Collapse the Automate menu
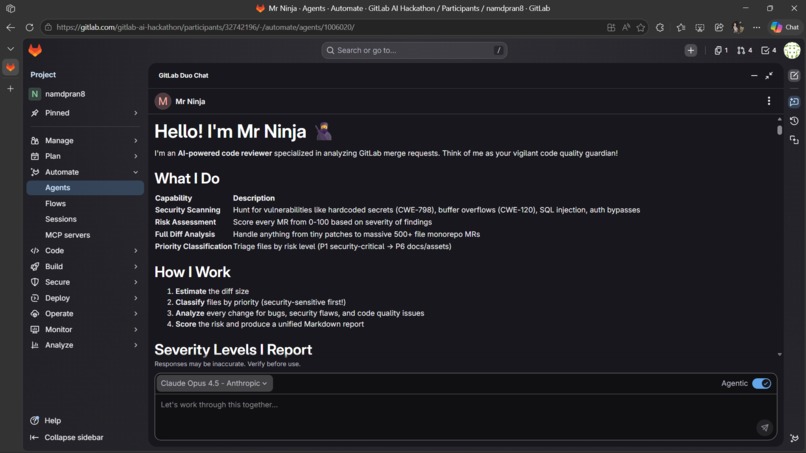 click(85, 172)
